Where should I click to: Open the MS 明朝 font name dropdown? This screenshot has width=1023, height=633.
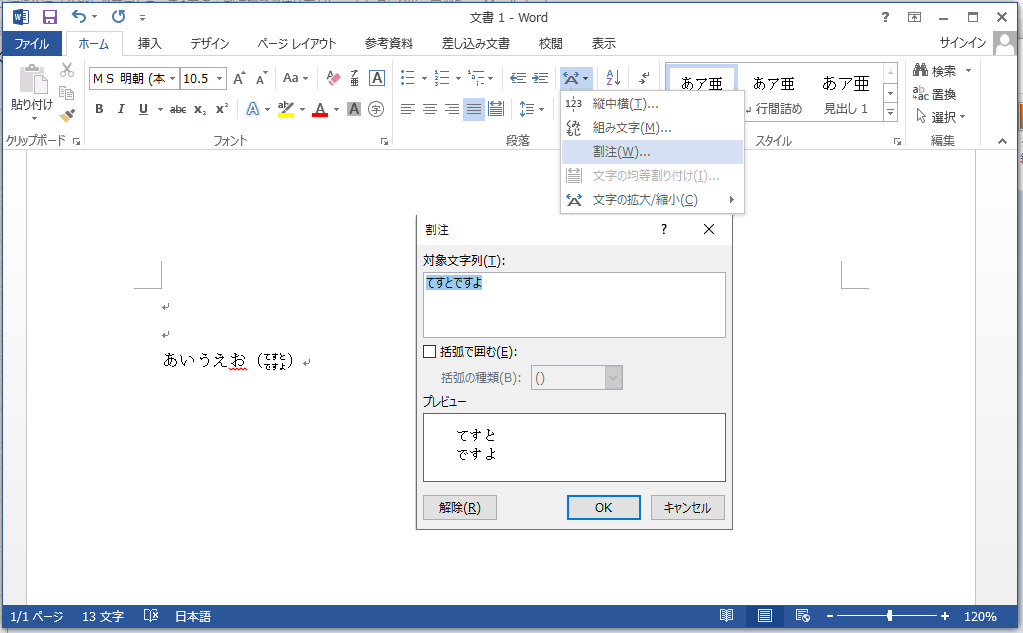coord(172,78)
